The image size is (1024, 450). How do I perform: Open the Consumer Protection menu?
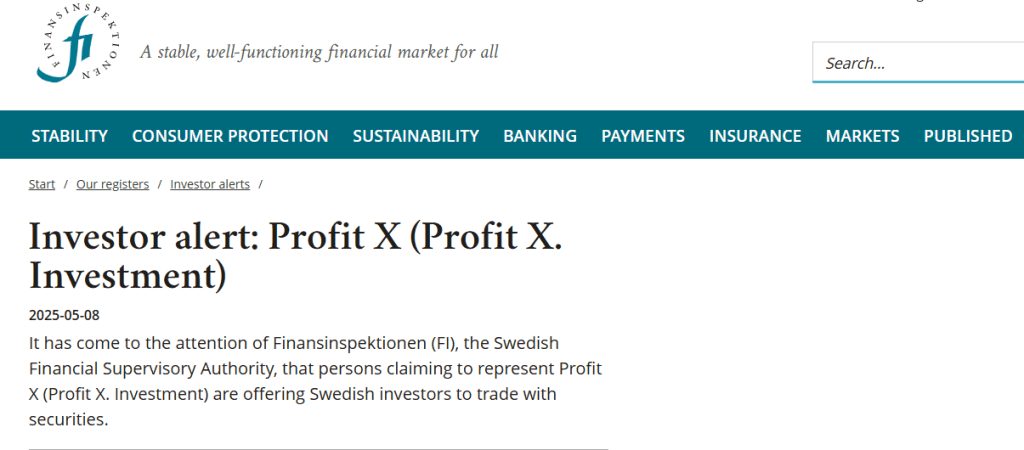230,136
